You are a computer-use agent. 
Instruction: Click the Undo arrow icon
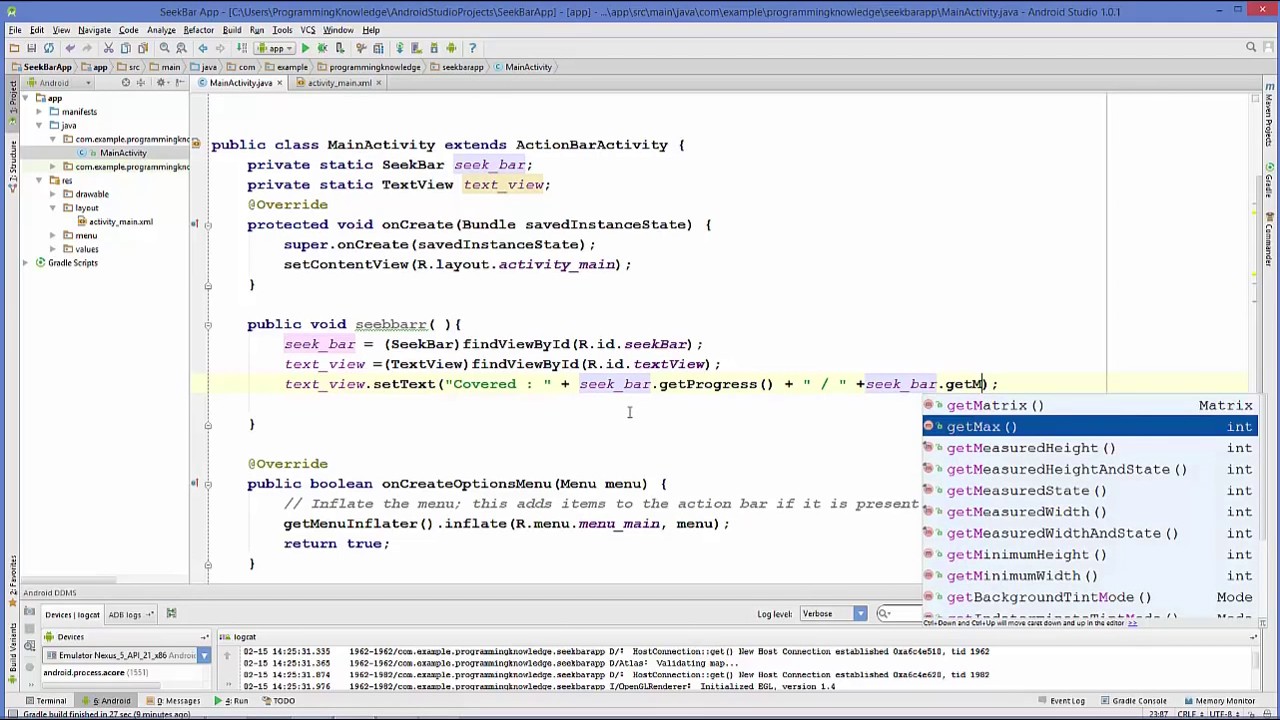[x=70, y=48]
